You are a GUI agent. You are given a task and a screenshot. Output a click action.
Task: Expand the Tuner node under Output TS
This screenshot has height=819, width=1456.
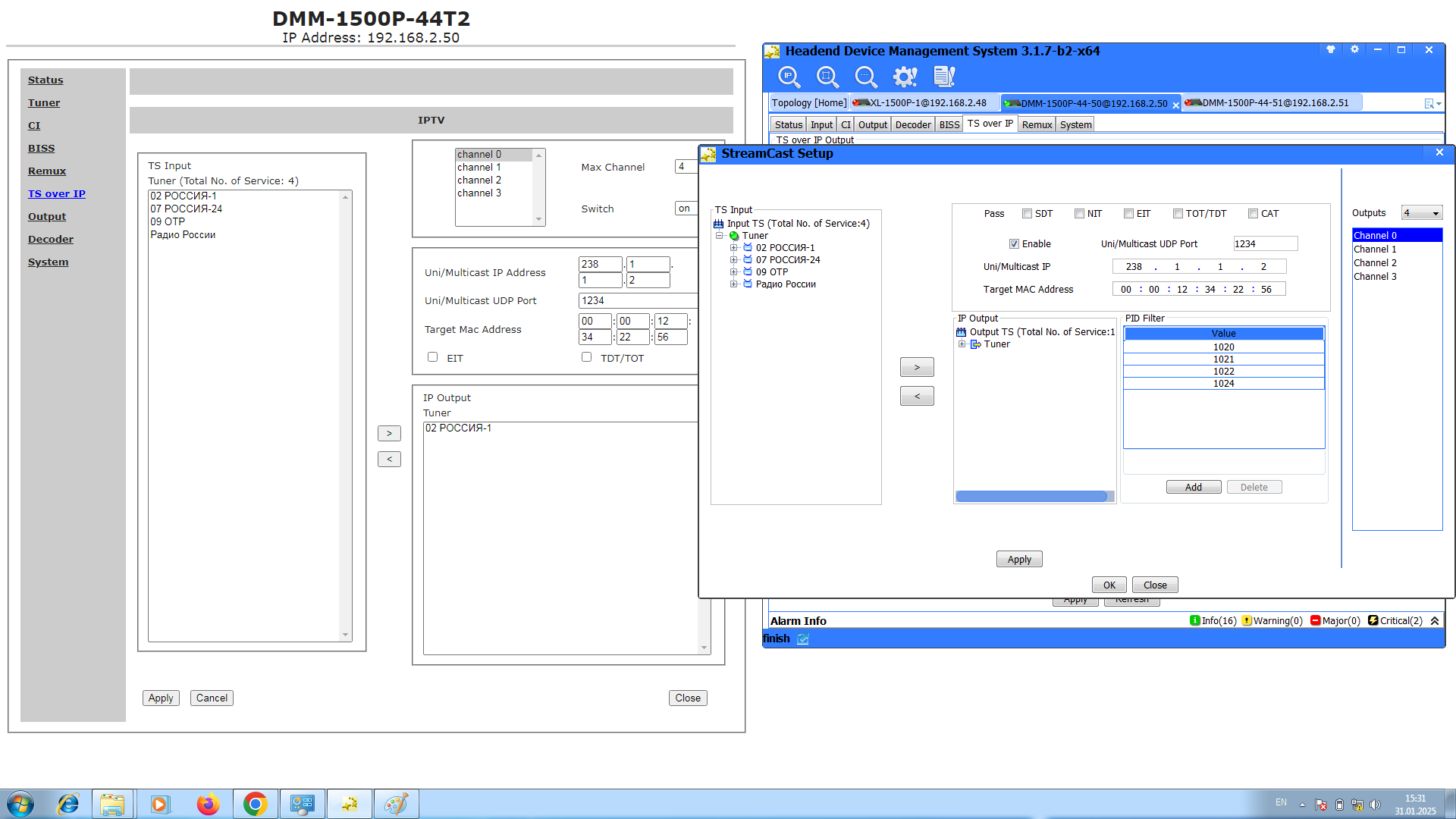pyautogui.click(x=962, y=344)
